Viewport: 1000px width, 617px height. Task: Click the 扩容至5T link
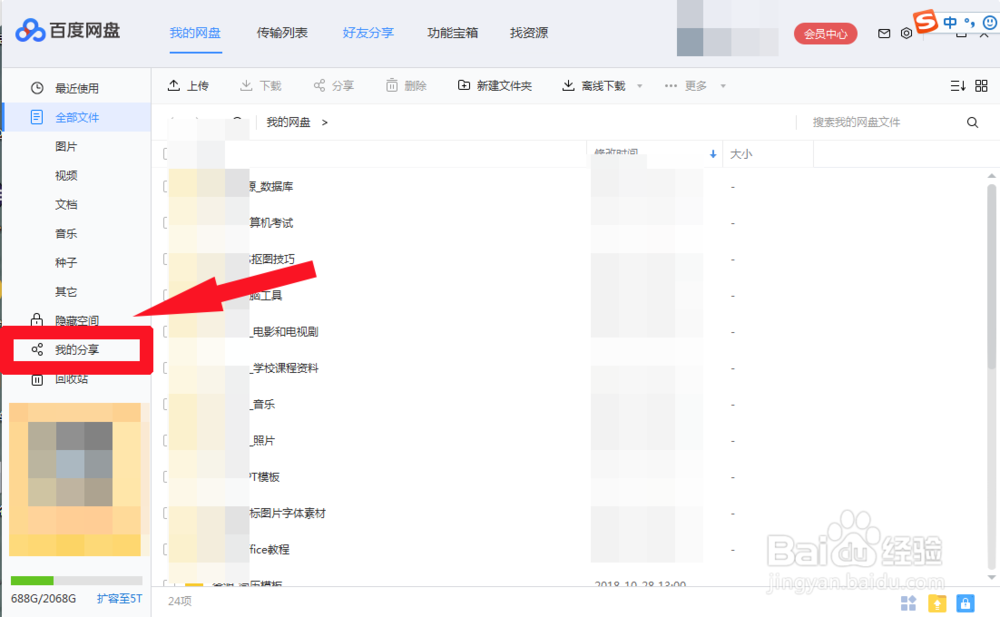coord(119,597)
